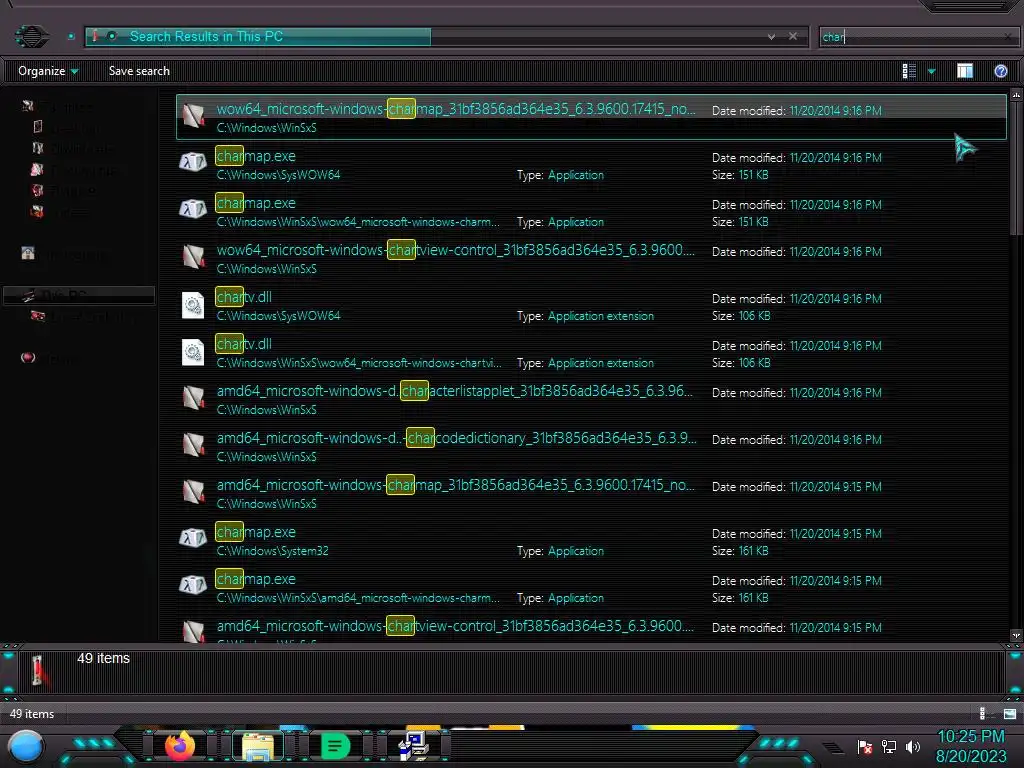Select the chartv.dll name in C:\Windows\SysWOW64
Viewport: 1024px width, 768px height.
[x=244, y=297]
